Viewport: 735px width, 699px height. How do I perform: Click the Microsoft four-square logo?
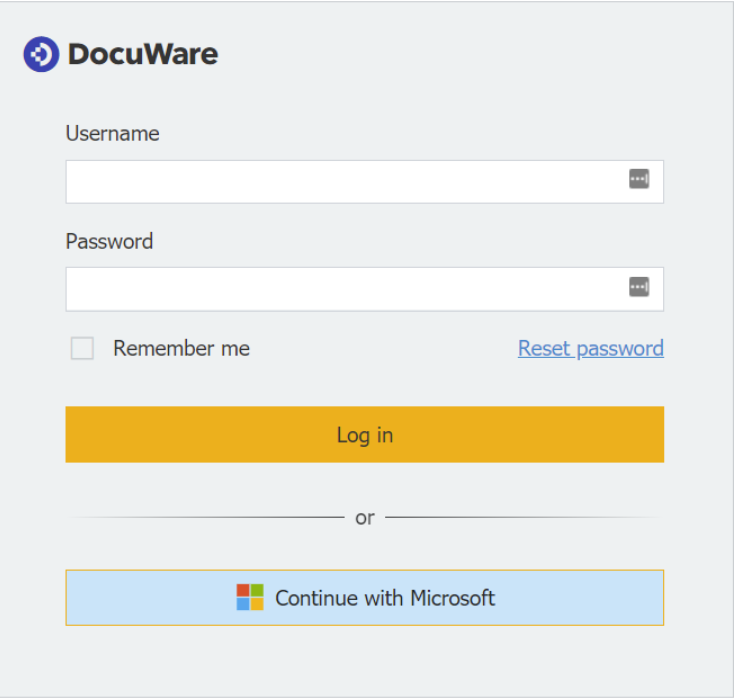click(x=250, y=598)
